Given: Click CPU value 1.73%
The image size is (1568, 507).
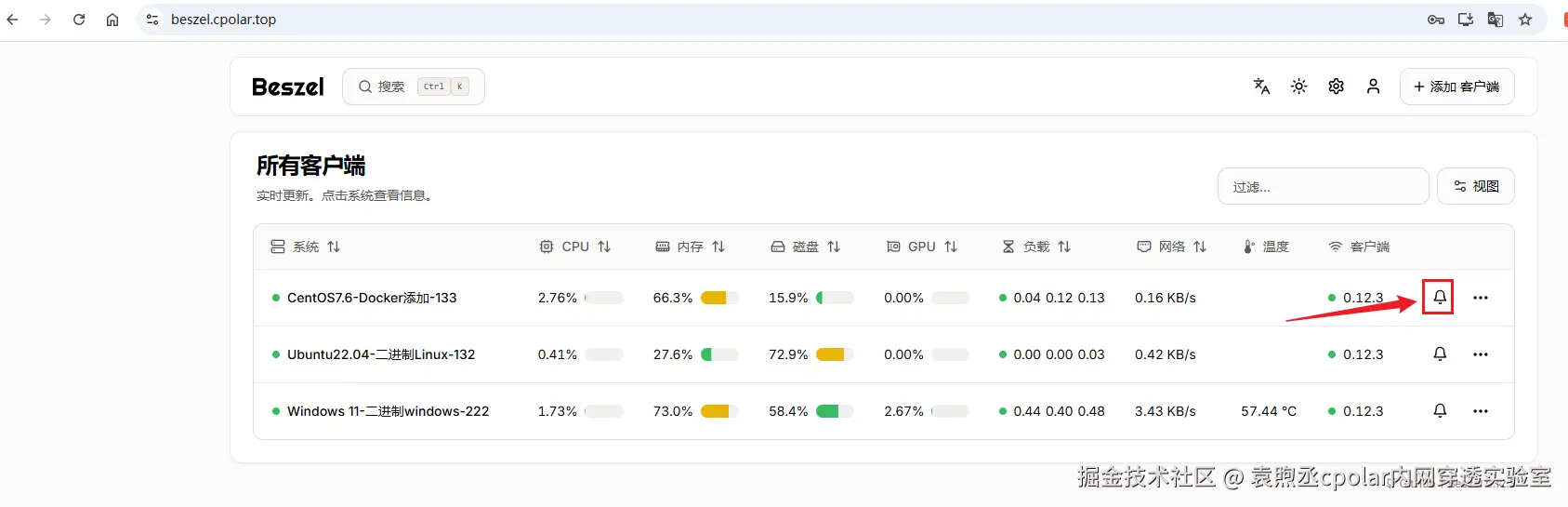Looking at the screenshot, I should [x=558, y=411].
